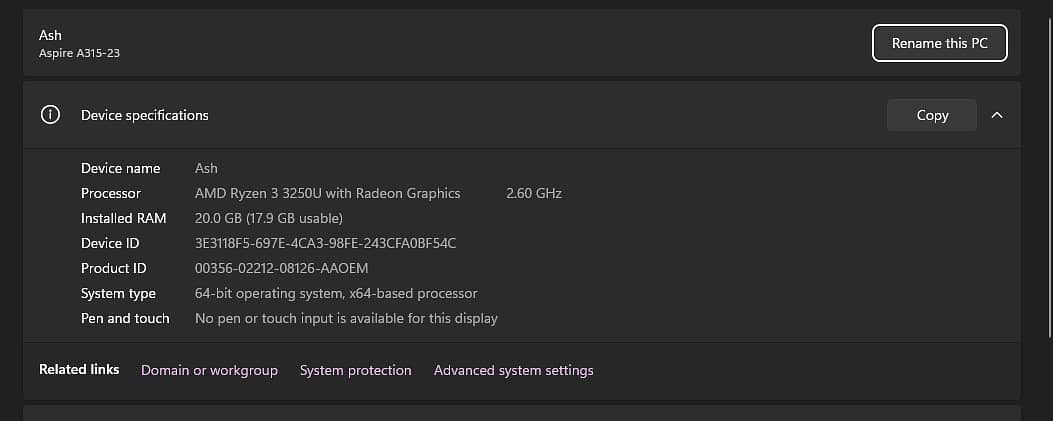Viewport: 1053px width, 421px height.
Task: Select the Product ID value string
Action: 282,268
